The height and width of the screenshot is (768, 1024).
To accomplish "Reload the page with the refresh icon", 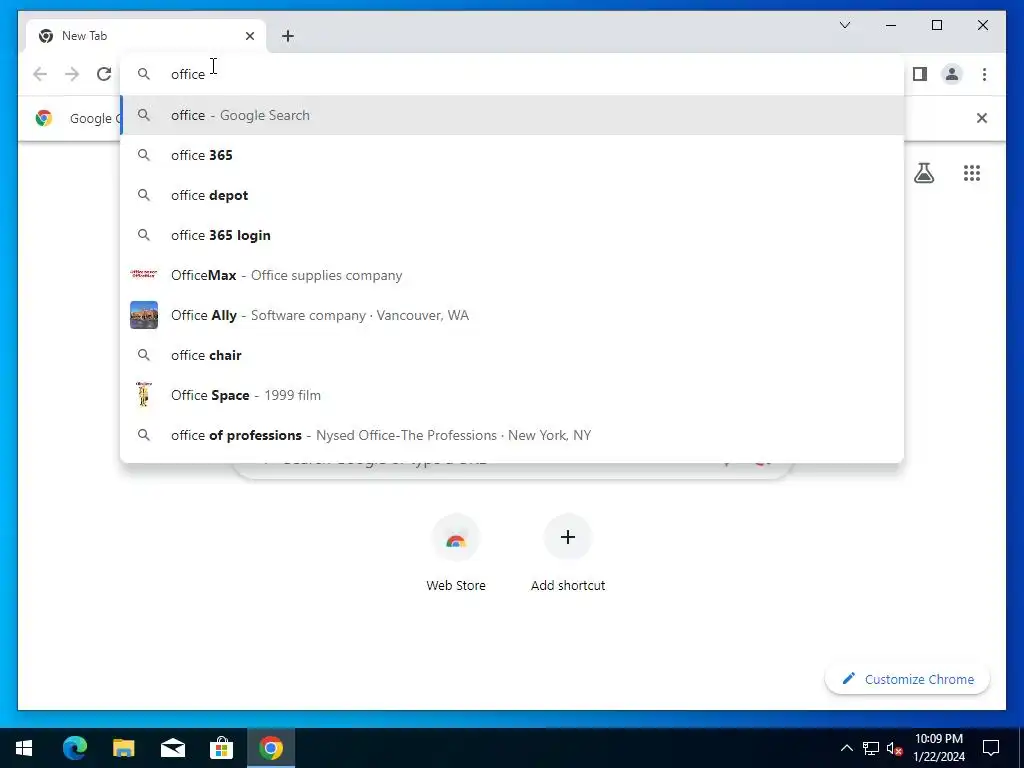I will click(104, 74).
